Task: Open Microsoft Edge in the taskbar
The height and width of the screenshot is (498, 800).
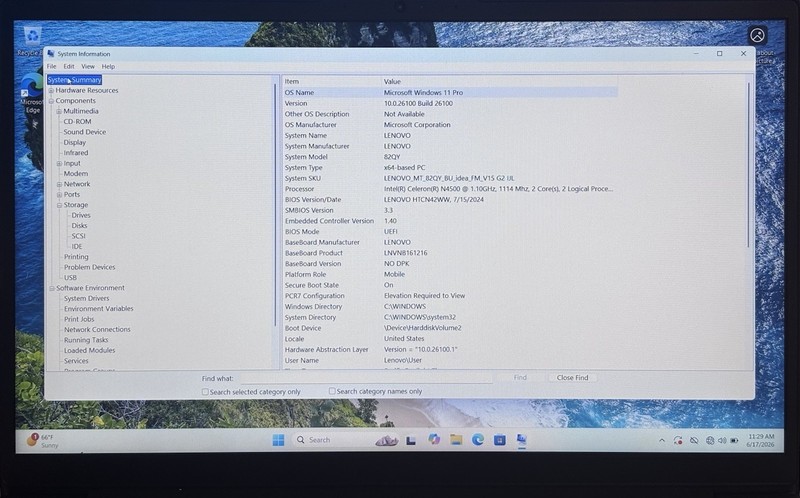Action: pos(478,439)
